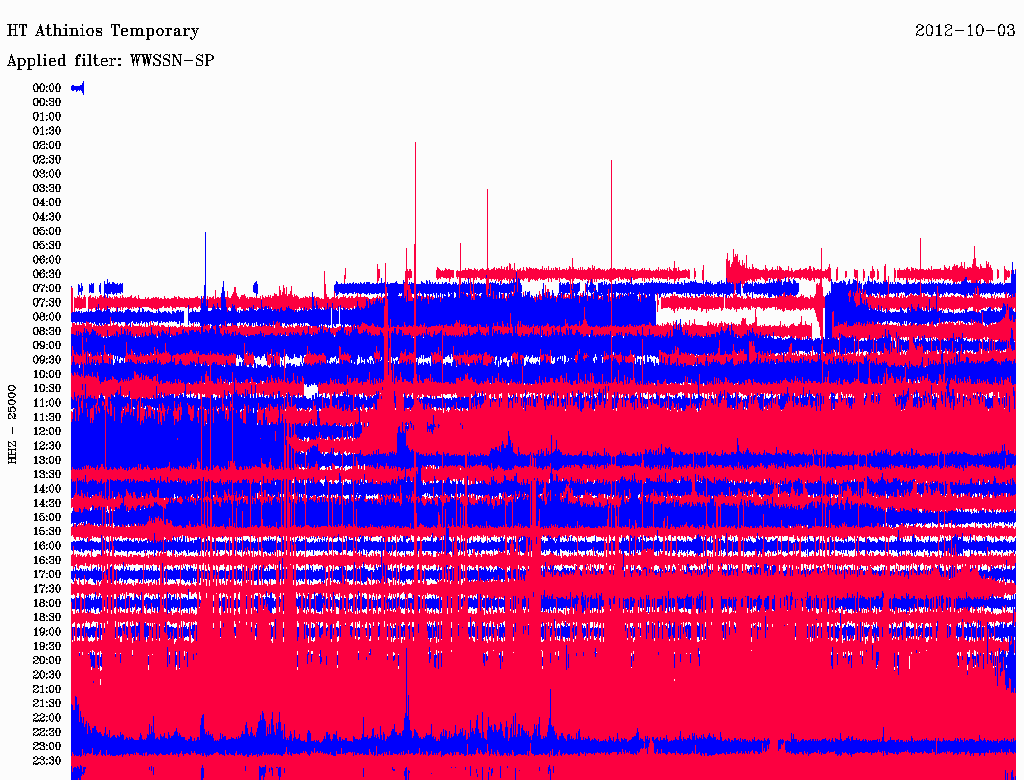Click the 06:00 time label
Image resolution: width=1024 pixels, height=780 pixels.
click(47, 259)
